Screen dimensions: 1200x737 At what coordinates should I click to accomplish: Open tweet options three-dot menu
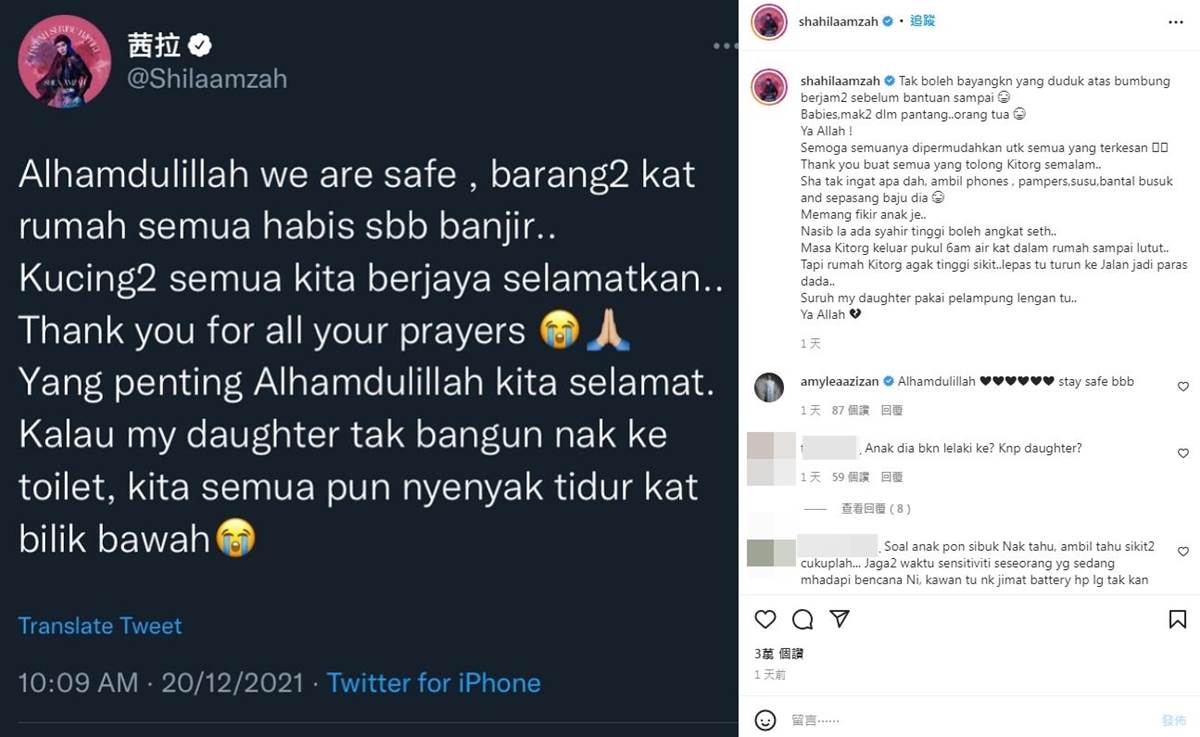(725, 46)
